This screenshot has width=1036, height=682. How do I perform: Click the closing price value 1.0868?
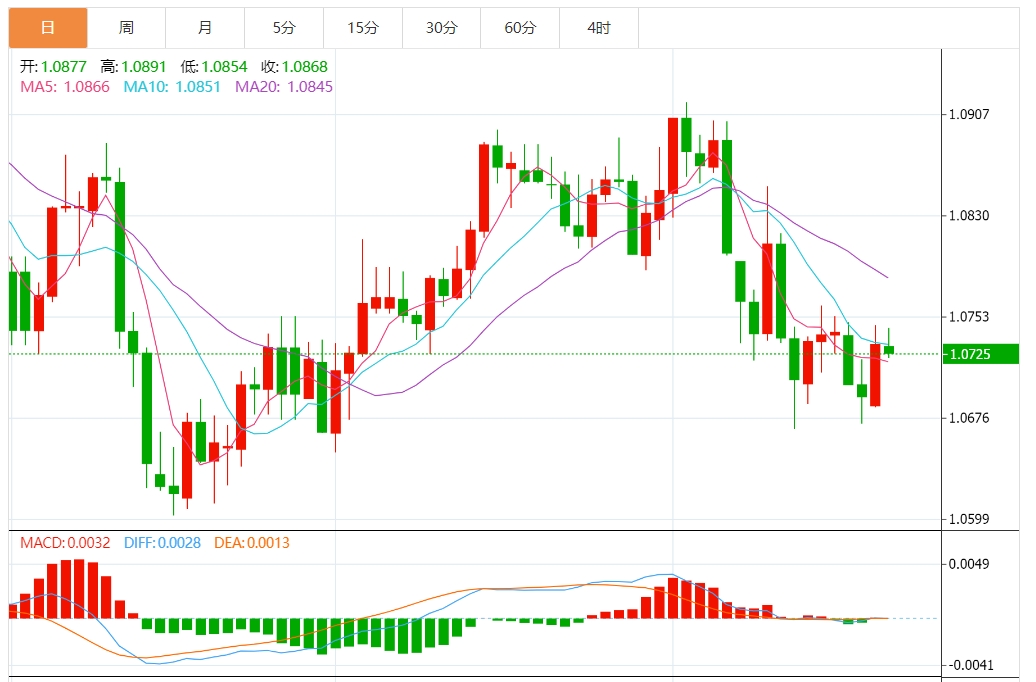(x=305, y=67)
